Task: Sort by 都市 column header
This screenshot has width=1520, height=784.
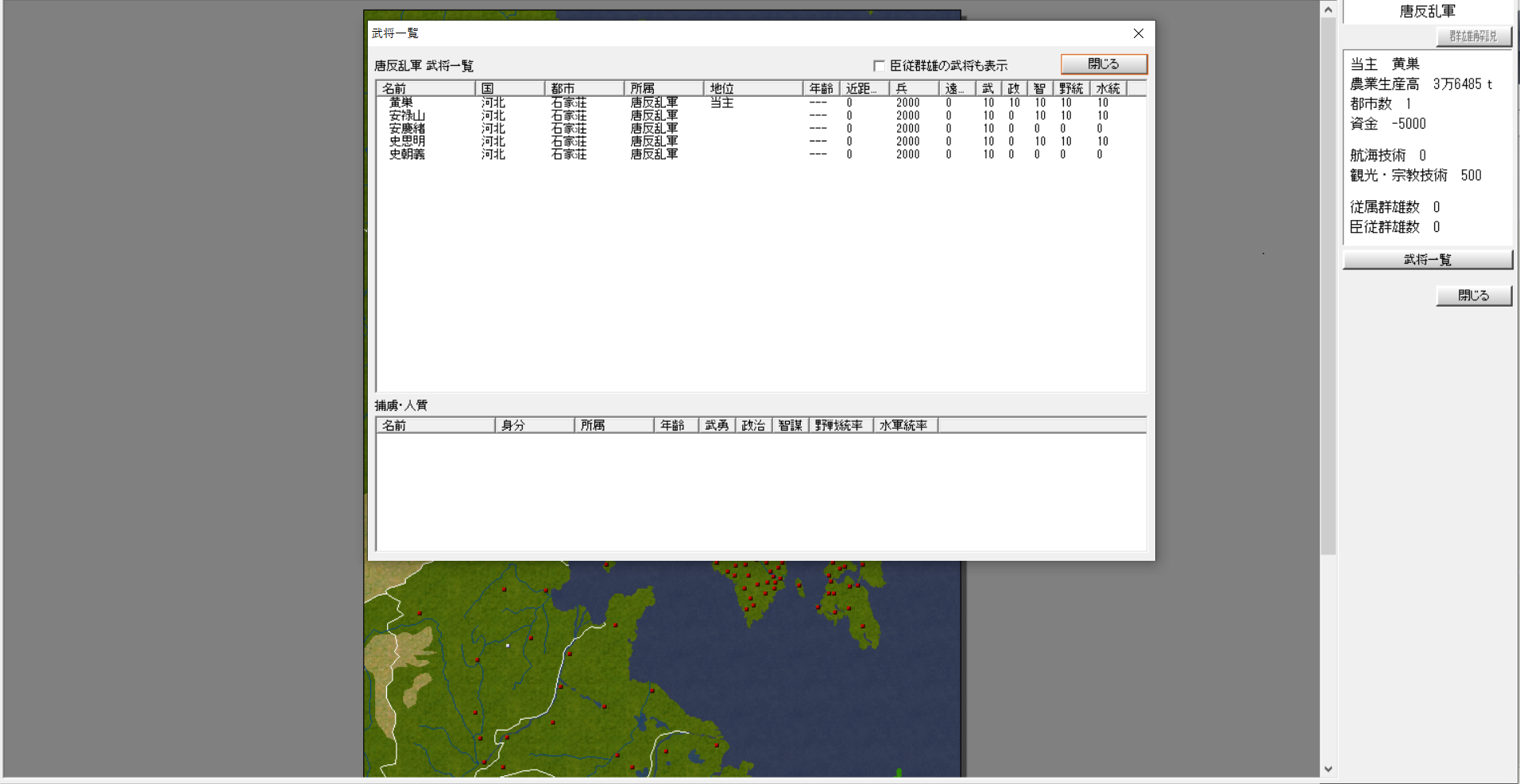Action: (x=584, y=88)
